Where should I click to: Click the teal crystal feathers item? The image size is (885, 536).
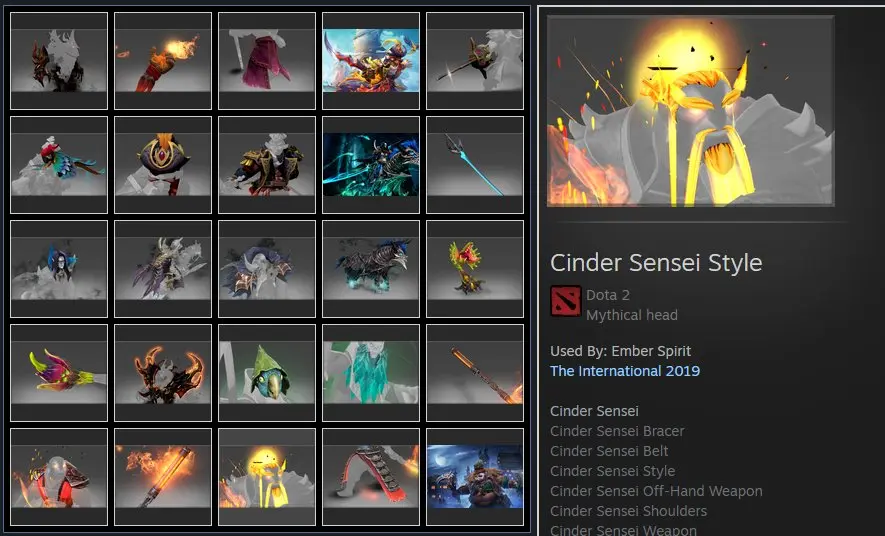point(371,372)
